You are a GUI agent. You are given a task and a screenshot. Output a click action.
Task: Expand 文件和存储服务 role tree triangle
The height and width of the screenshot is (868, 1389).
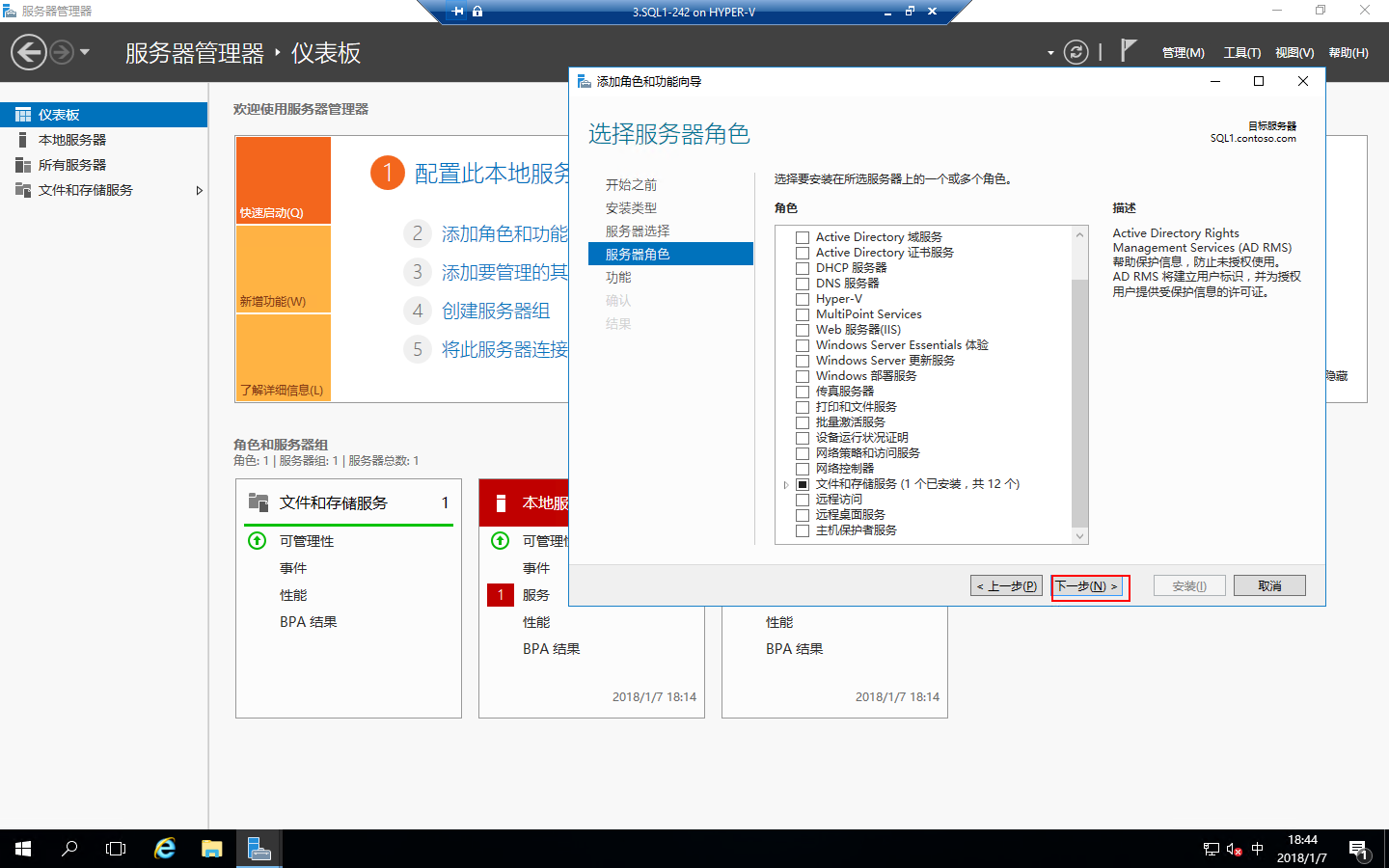tap(786, 484)
